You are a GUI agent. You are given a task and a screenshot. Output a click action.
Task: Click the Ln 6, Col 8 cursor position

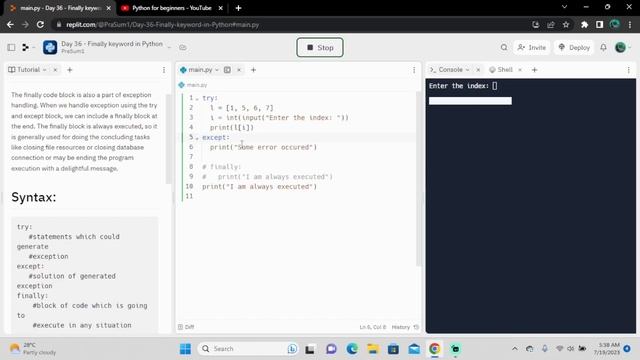click(372, 327)
